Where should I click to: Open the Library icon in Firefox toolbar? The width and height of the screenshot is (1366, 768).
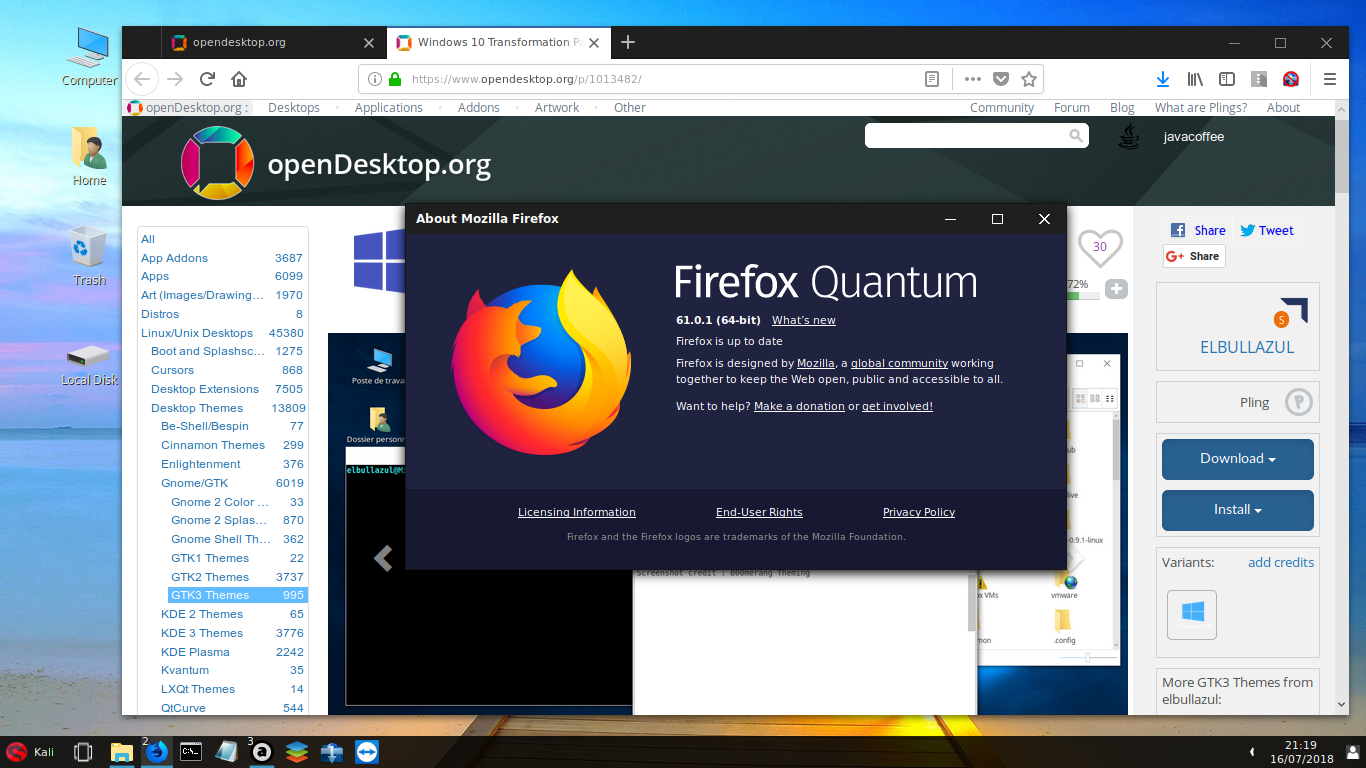tap(1195, 79)
